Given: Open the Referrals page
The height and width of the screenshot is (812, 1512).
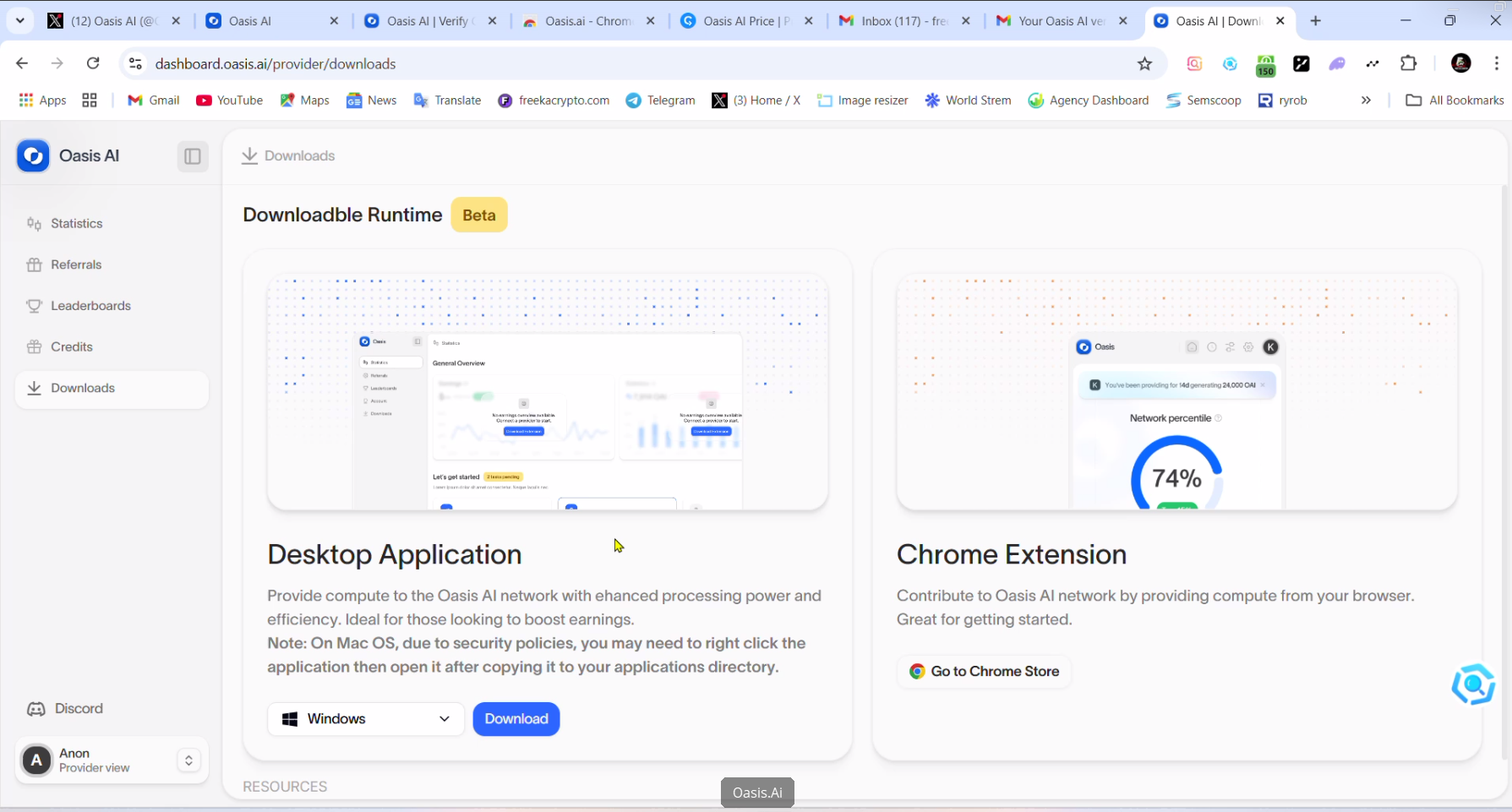Looking at the screenshot, I should pos(112,264).
